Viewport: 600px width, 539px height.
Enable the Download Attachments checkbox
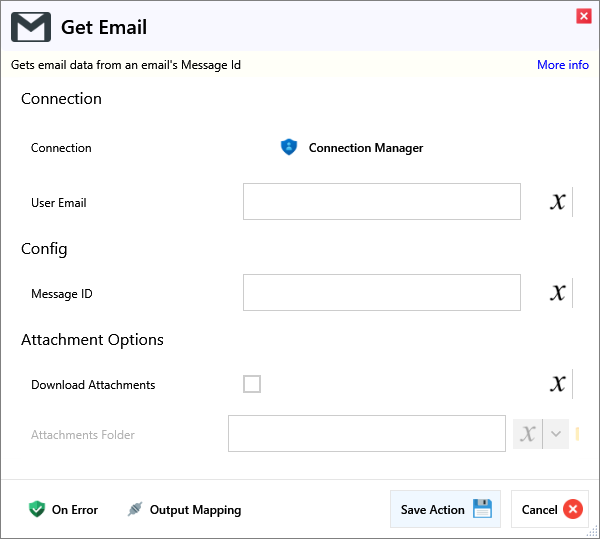point(252,384)
